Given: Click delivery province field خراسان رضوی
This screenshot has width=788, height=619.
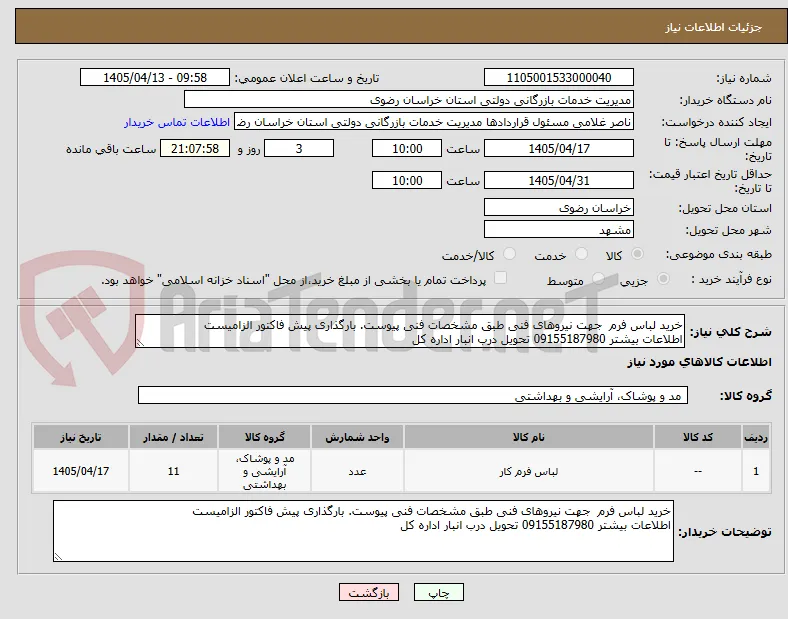Looking at the screenshot, I should click(559, 208).
